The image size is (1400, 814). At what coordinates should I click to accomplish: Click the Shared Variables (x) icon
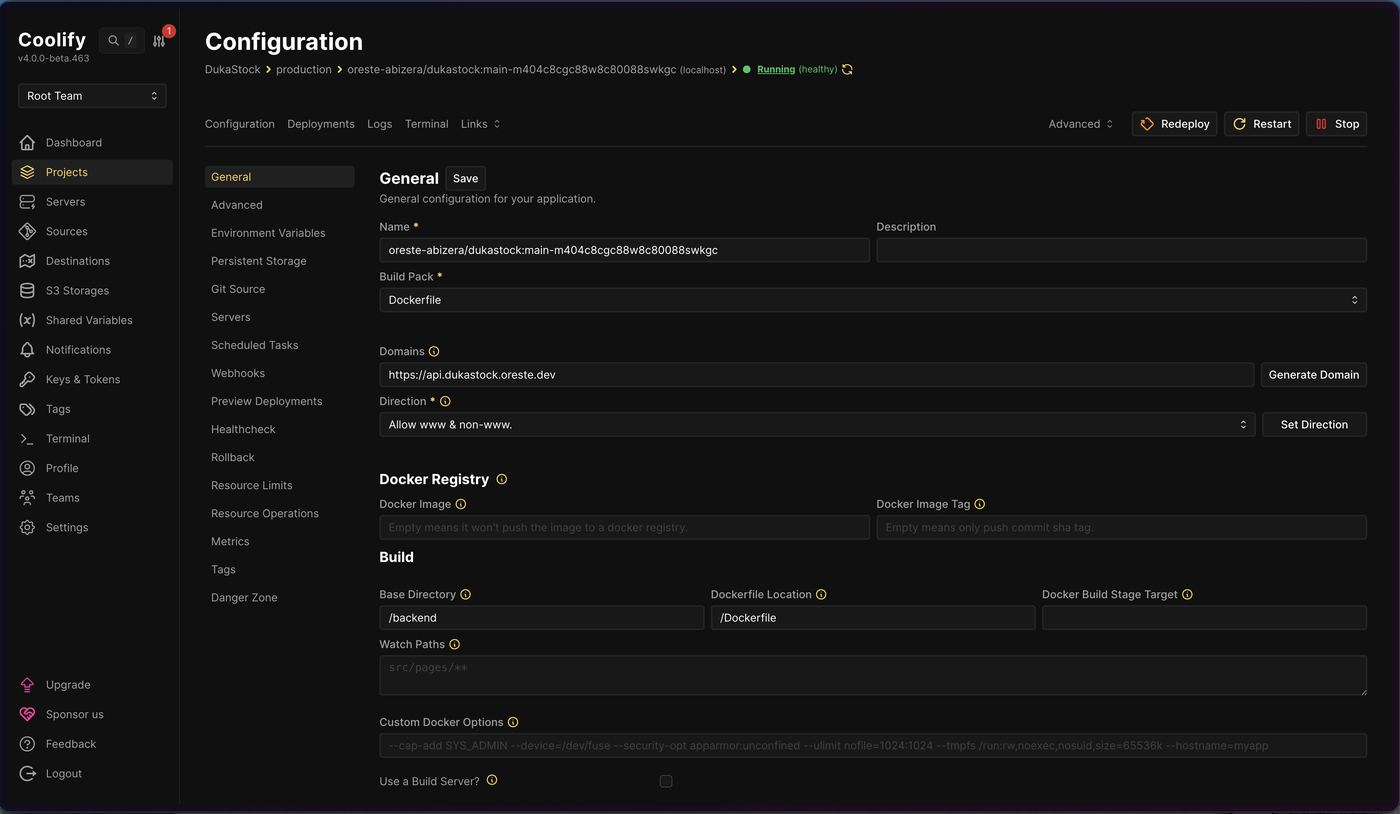(27, 320)
